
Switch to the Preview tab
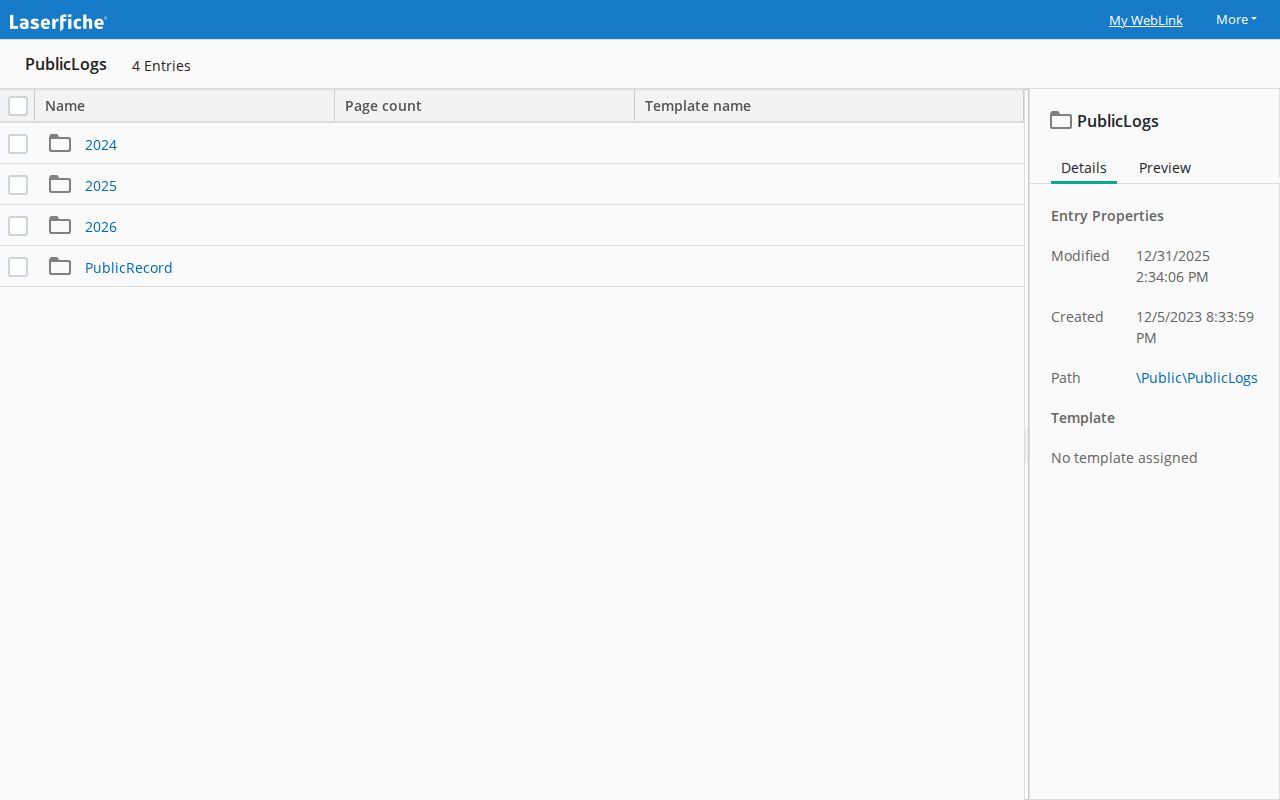(1165, 168)
